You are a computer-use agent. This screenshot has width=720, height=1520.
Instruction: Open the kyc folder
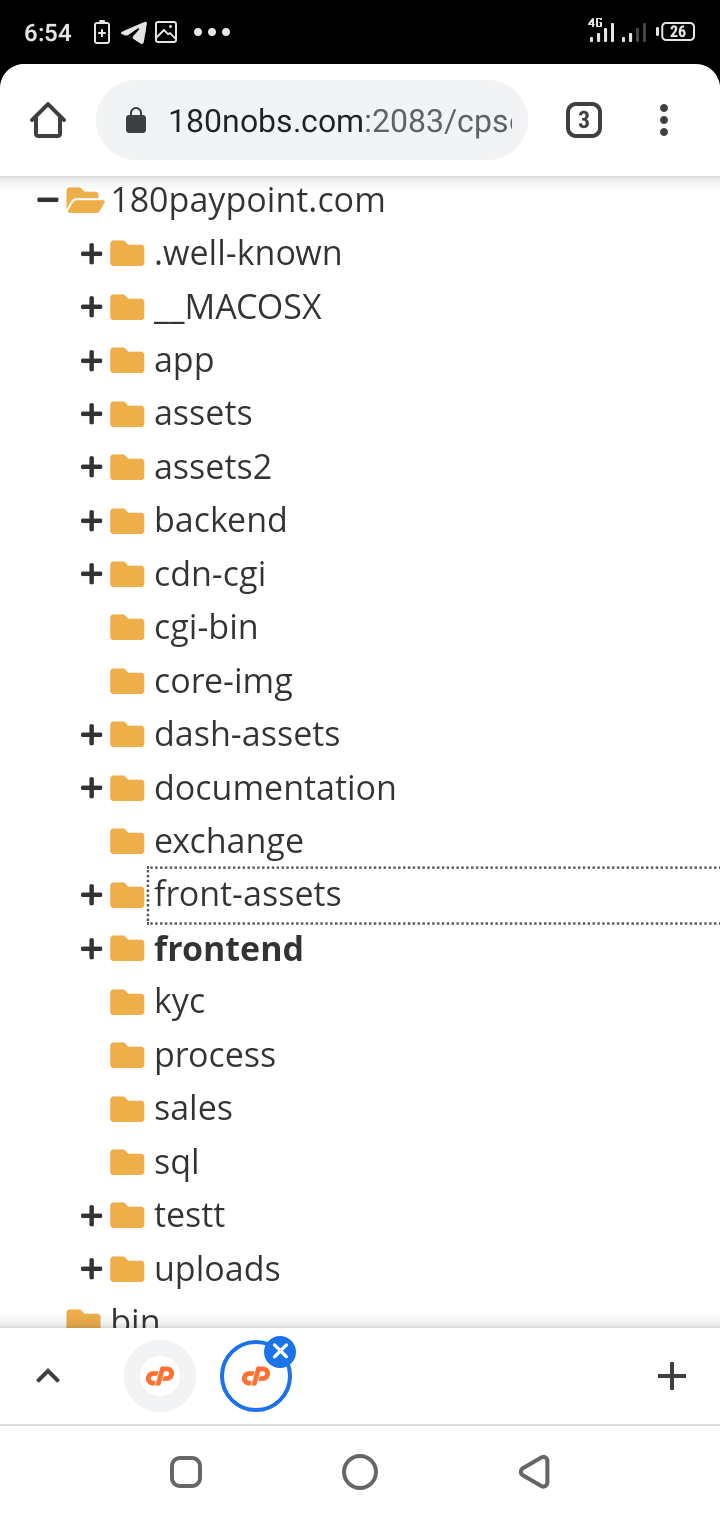click(180, 1002)
